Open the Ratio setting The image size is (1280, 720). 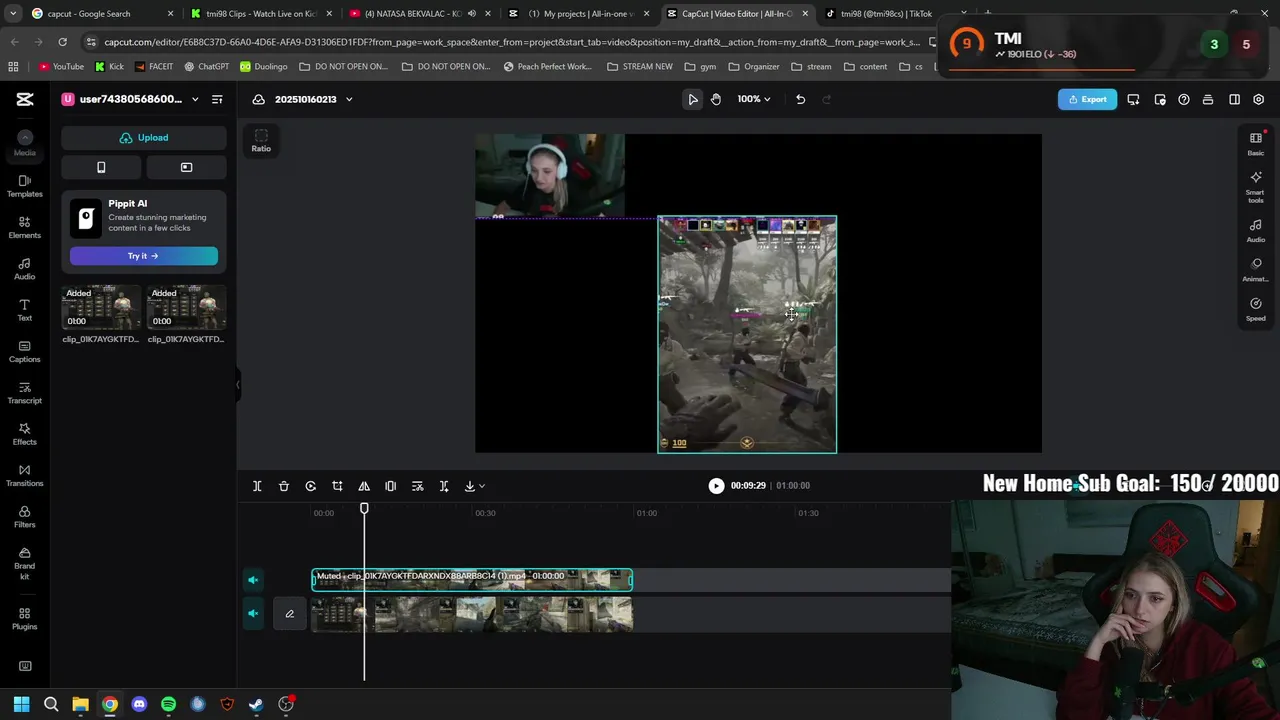coord(261,140)
